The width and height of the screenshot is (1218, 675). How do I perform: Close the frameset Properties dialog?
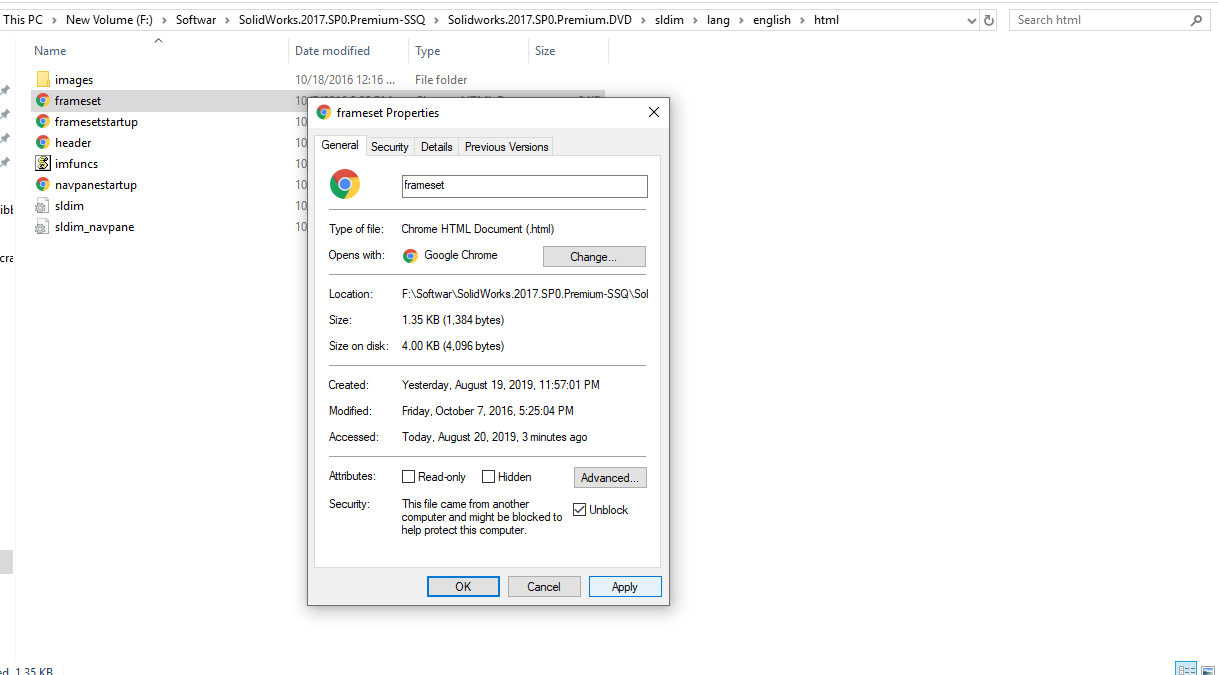[x=654, y=113]
